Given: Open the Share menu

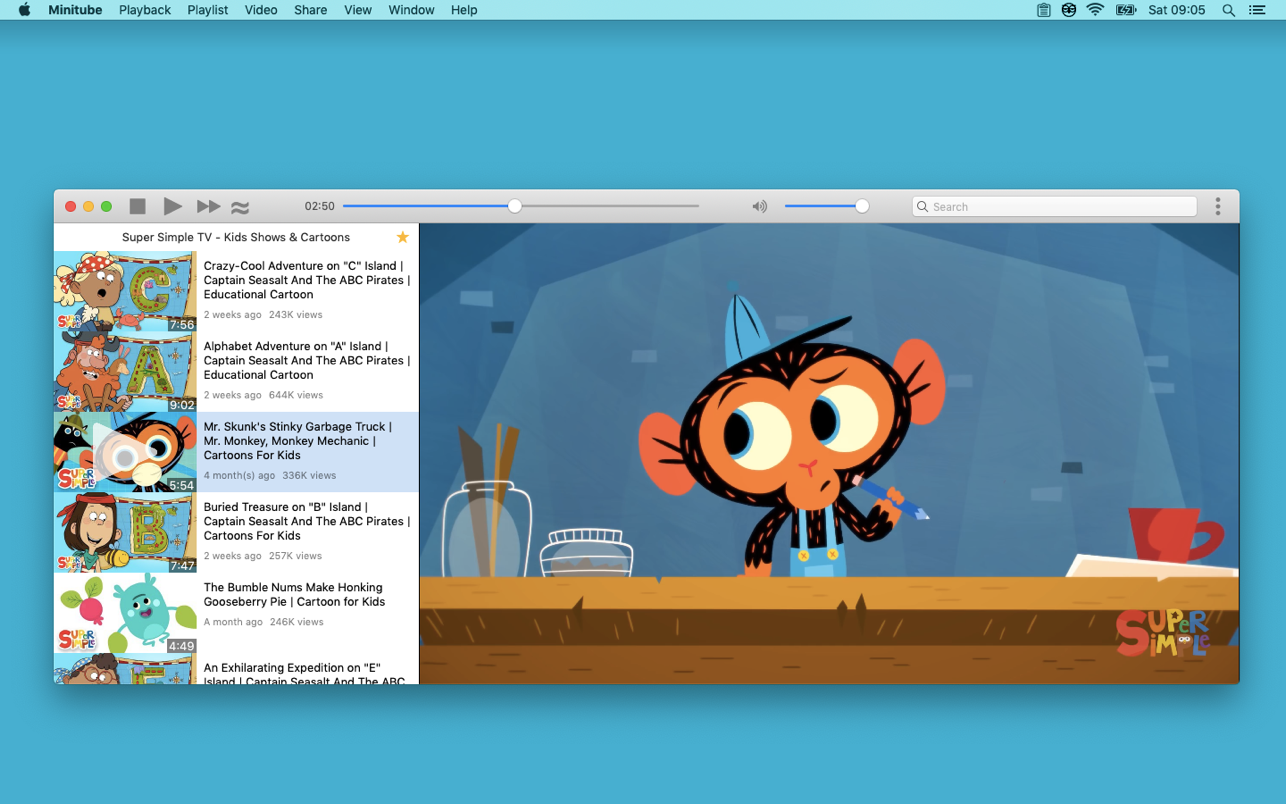Looking at the screenshot, I should tap(311, 10).
